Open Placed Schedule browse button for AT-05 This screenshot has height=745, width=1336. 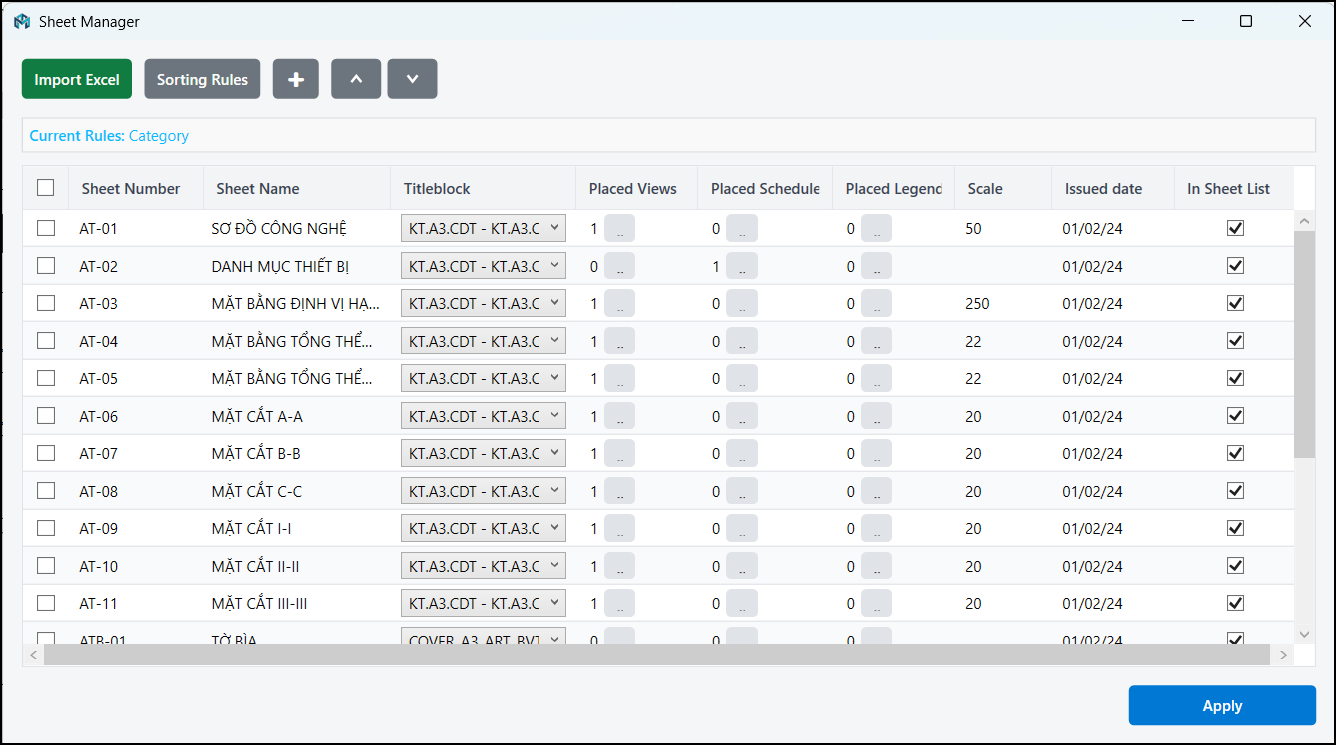click(x=742, y=379)
